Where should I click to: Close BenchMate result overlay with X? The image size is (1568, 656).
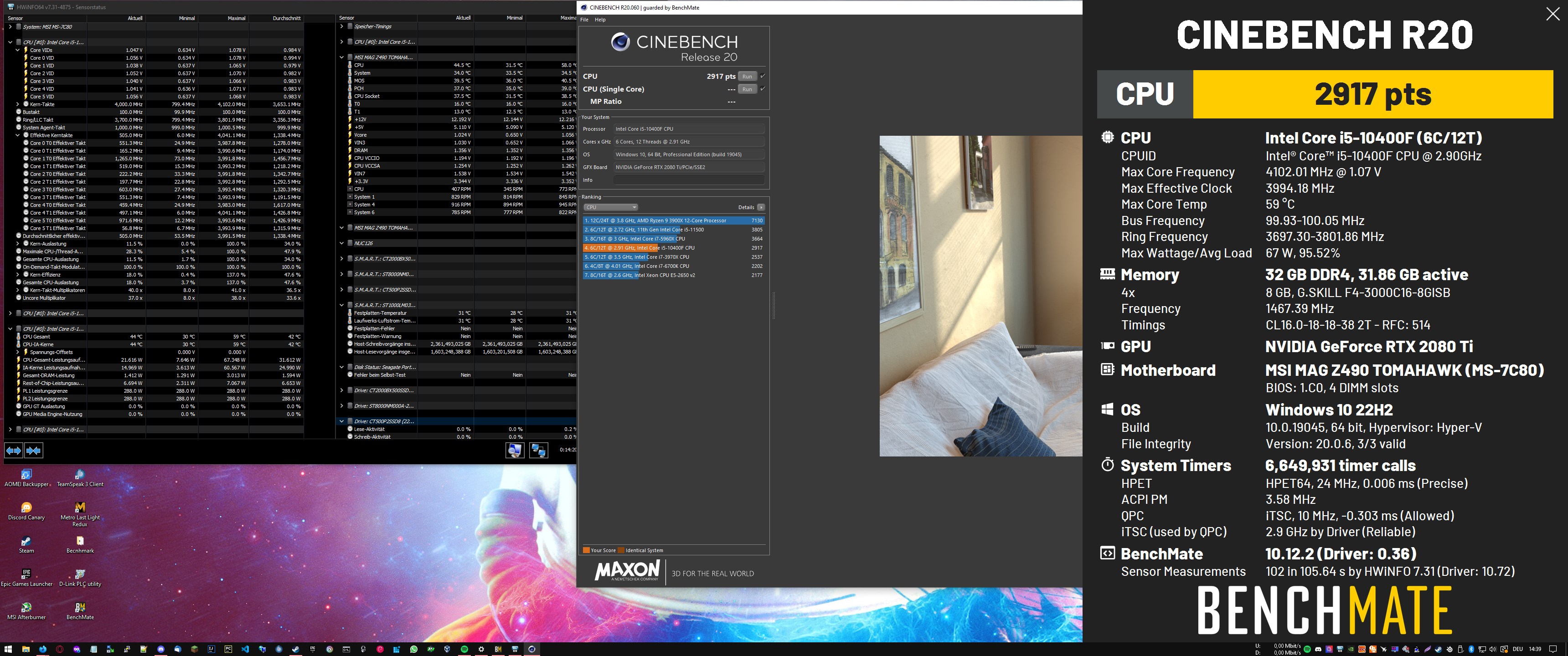(1552, 13)
